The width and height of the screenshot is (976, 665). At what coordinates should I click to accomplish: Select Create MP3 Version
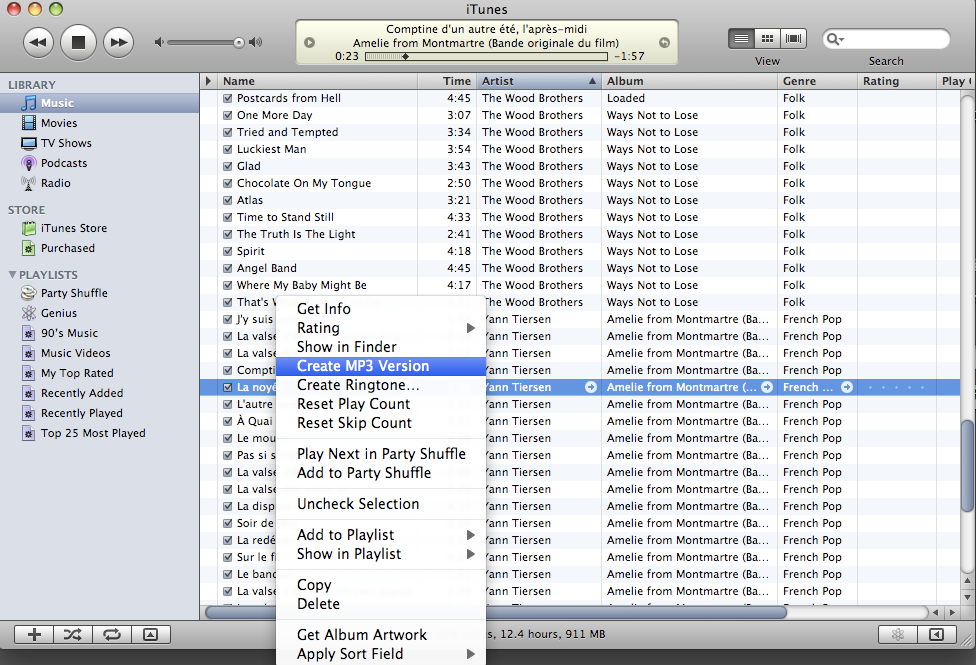(380, 366)
